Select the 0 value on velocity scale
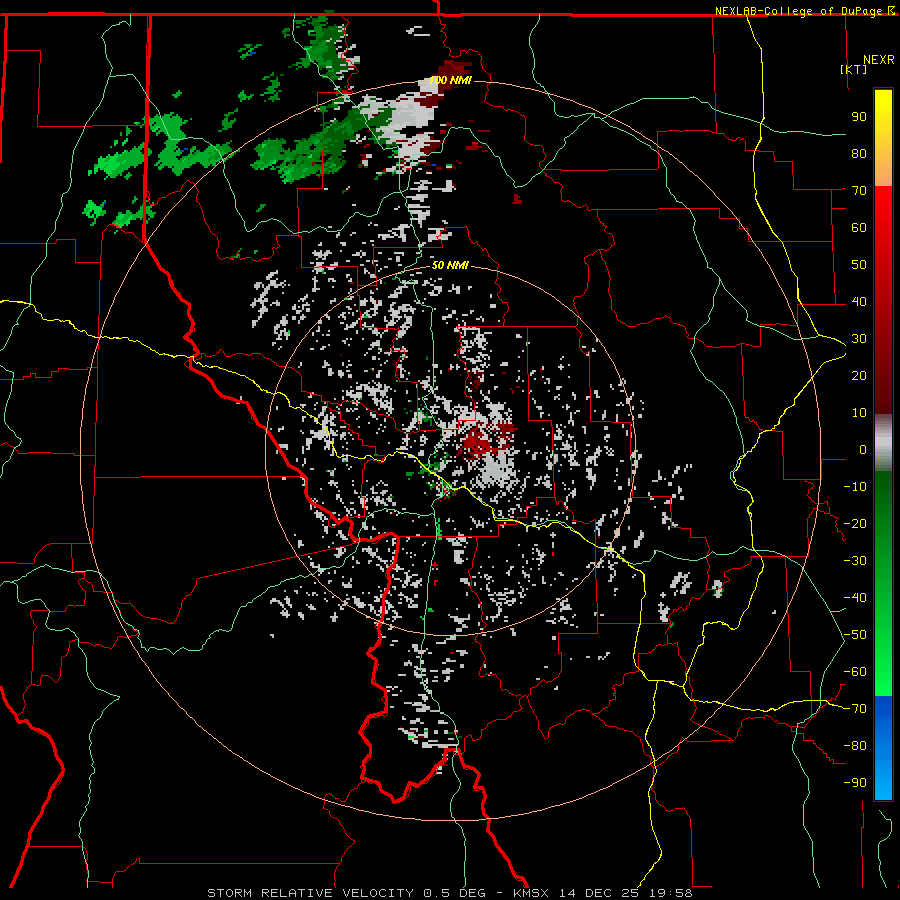Screen dimensions: 900x900 point(863,450)
